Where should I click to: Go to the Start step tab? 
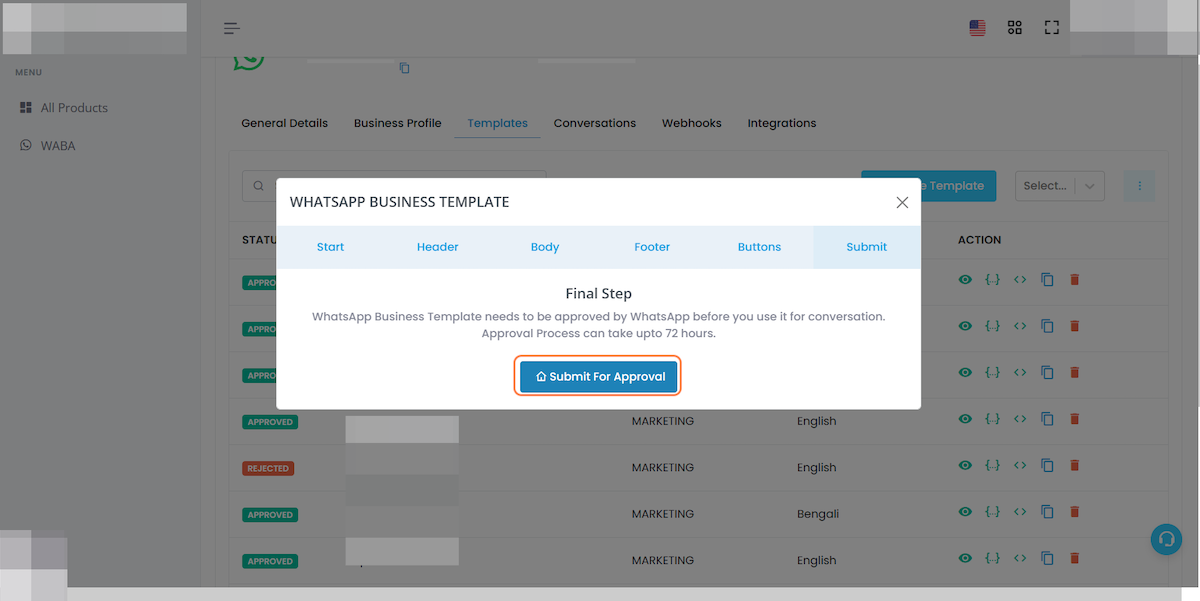click(x=330, y=247)
